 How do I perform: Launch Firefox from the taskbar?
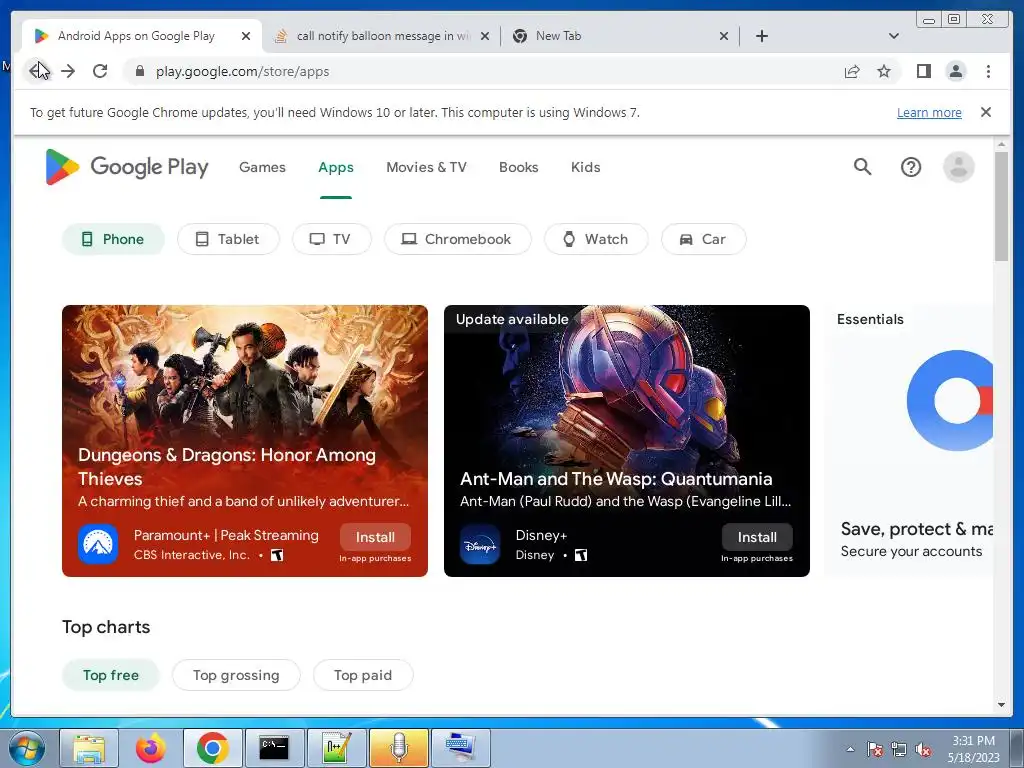point(150,748)
